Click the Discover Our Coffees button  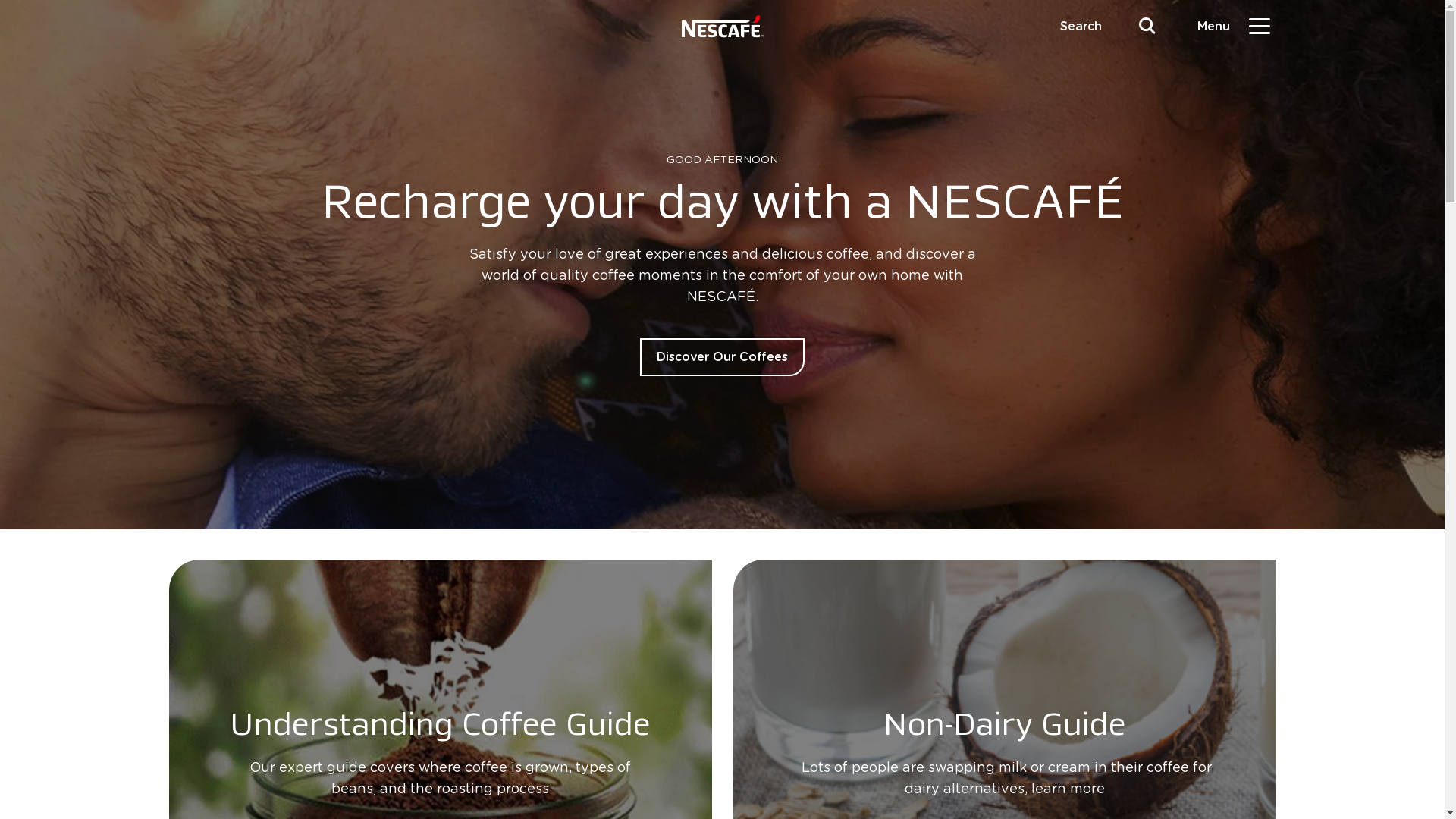click(x=722, y=357)
